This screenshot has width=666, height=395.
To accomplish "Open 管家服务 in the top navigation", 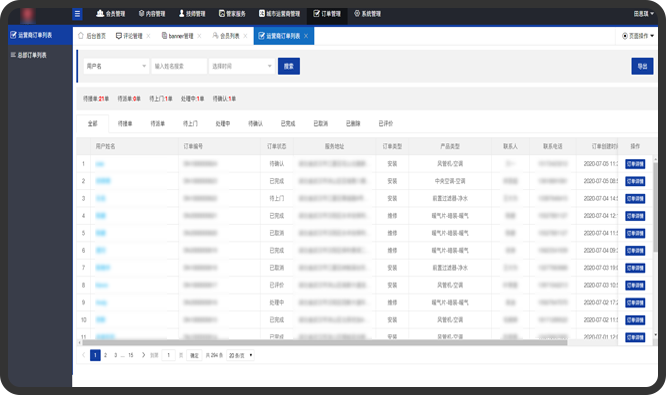I will click(x=232, y=14).
